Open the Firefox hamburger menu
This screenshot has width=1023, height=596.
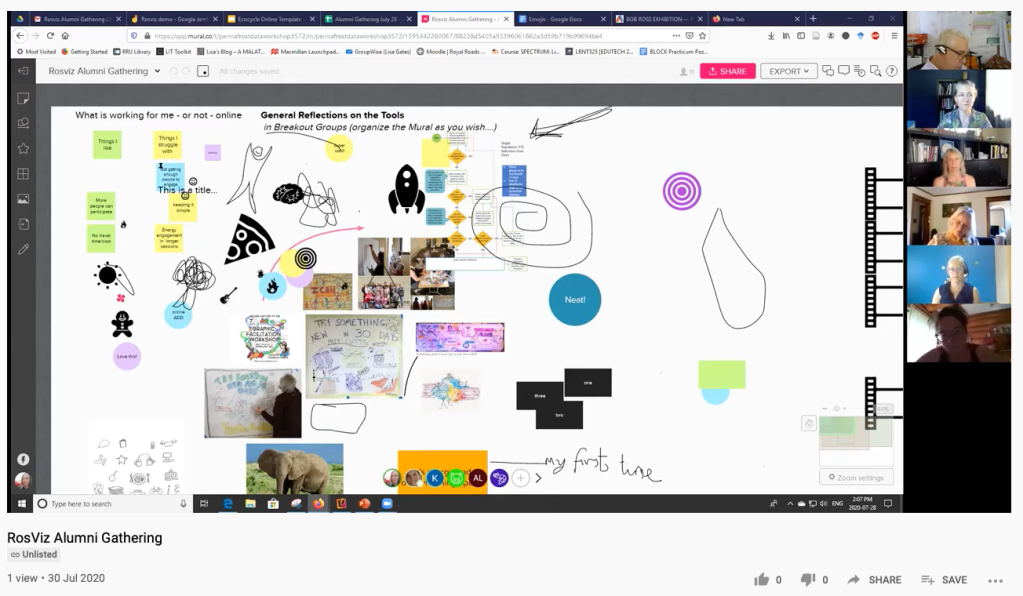pos(894,36)
